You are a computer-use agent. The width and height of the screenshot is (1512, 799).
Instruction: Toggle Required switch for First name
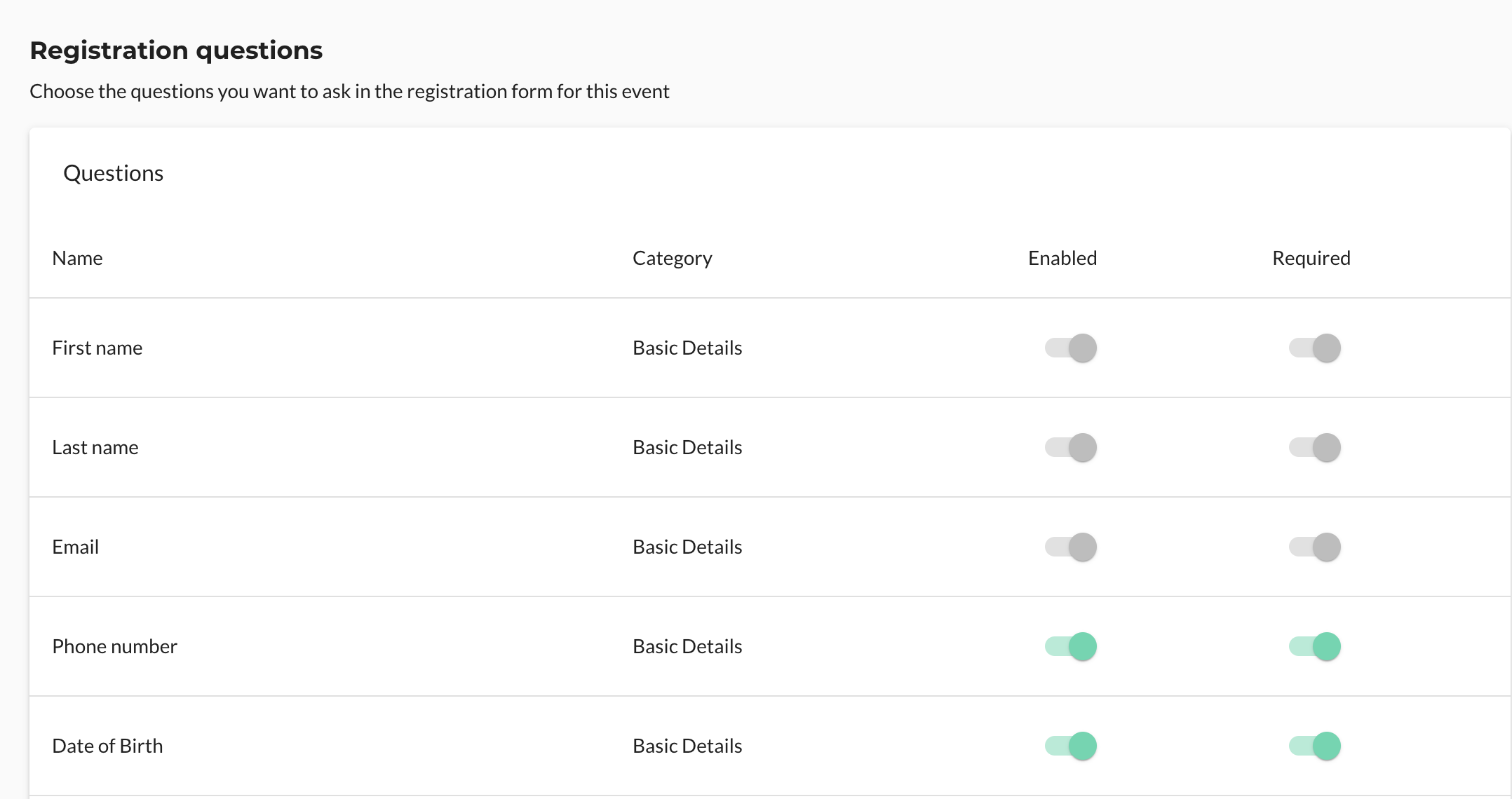click(x=1314, y=348)
